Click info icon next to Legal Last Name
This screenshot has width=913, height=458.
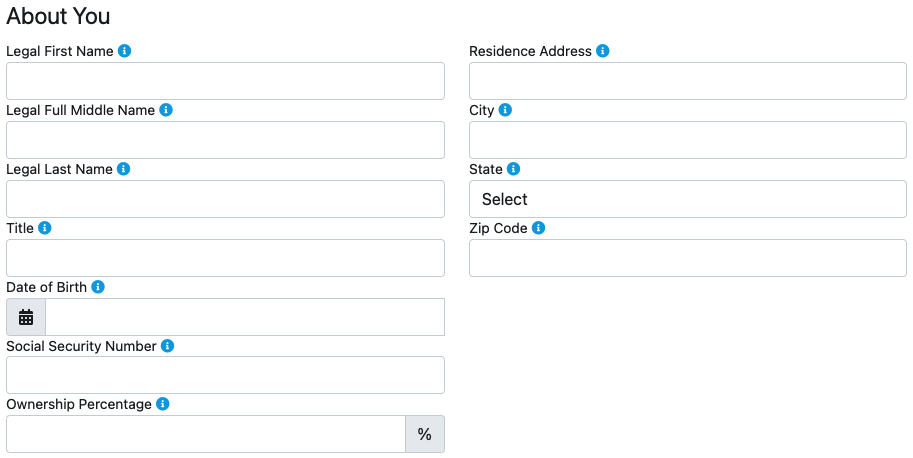[x=123, y=169]
